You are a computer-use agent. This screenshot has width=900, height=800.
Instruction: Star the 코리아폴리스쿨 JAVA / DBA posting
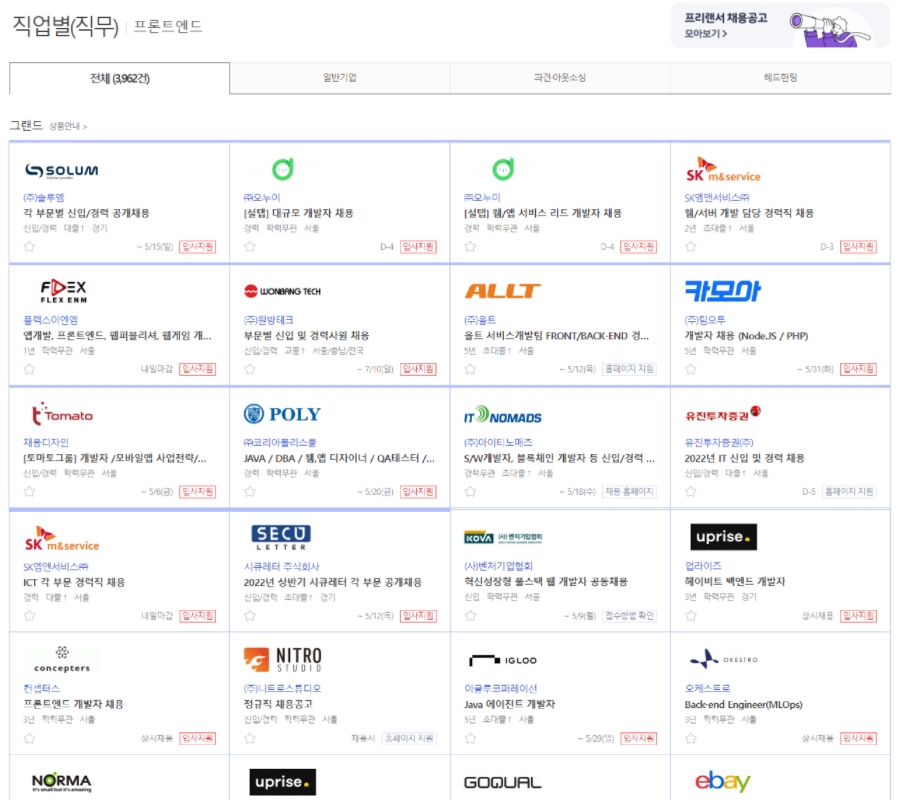[x=250, y=492]
